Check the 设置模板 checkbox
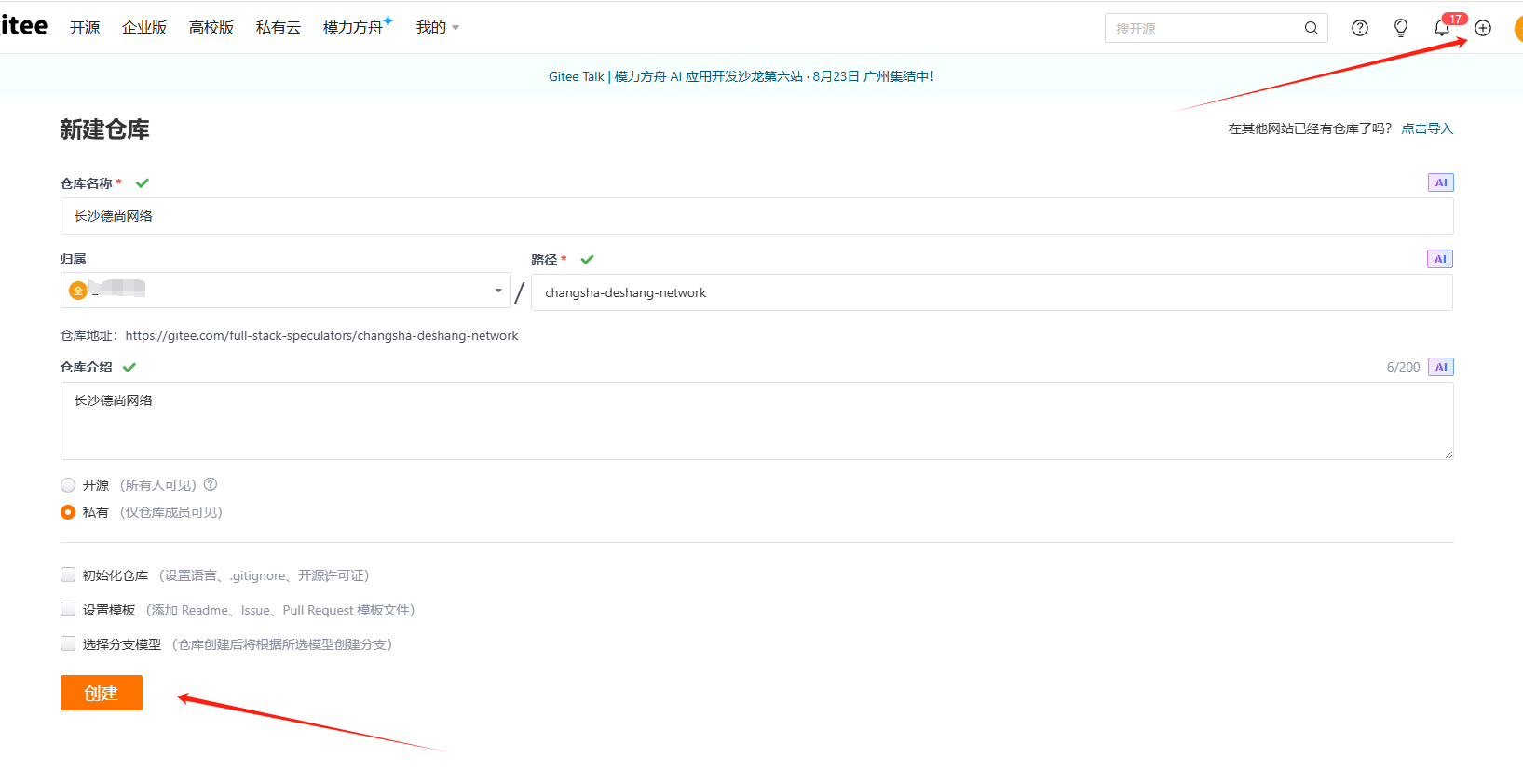 coord(68,610)
